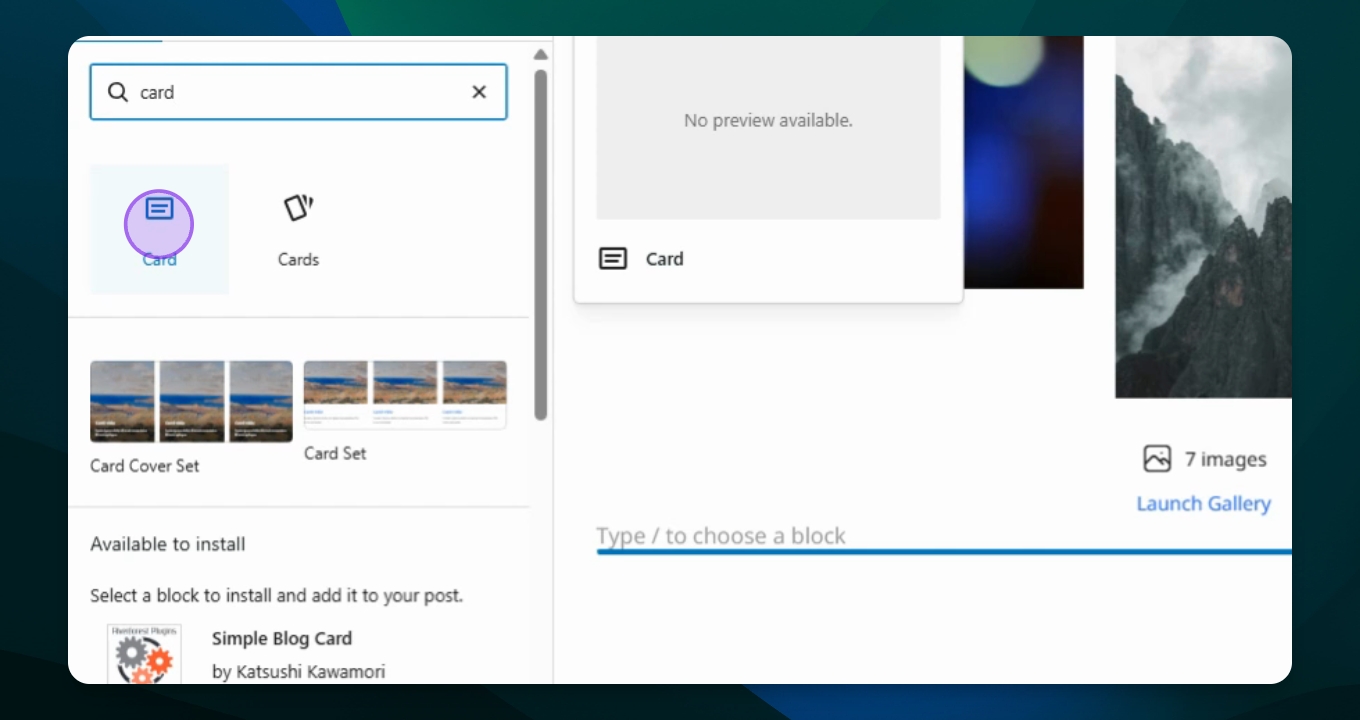Click the inserter scrollbar up arrow
1360x720 pixels.
pos(541,54)
